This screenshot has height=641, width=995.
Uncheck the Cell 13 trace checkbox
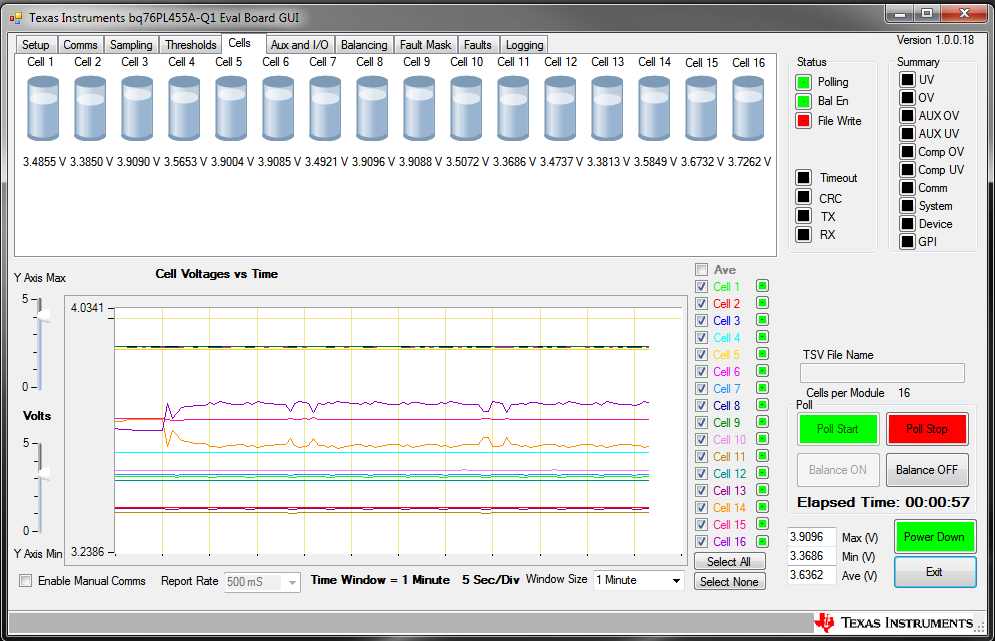(x=701, y=491)
